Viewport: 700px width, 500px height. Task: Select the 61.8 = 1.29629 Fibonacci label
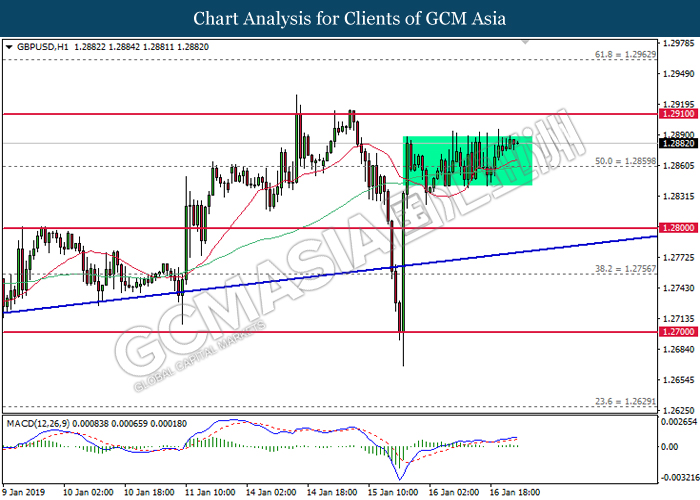[x=625, y=54]
